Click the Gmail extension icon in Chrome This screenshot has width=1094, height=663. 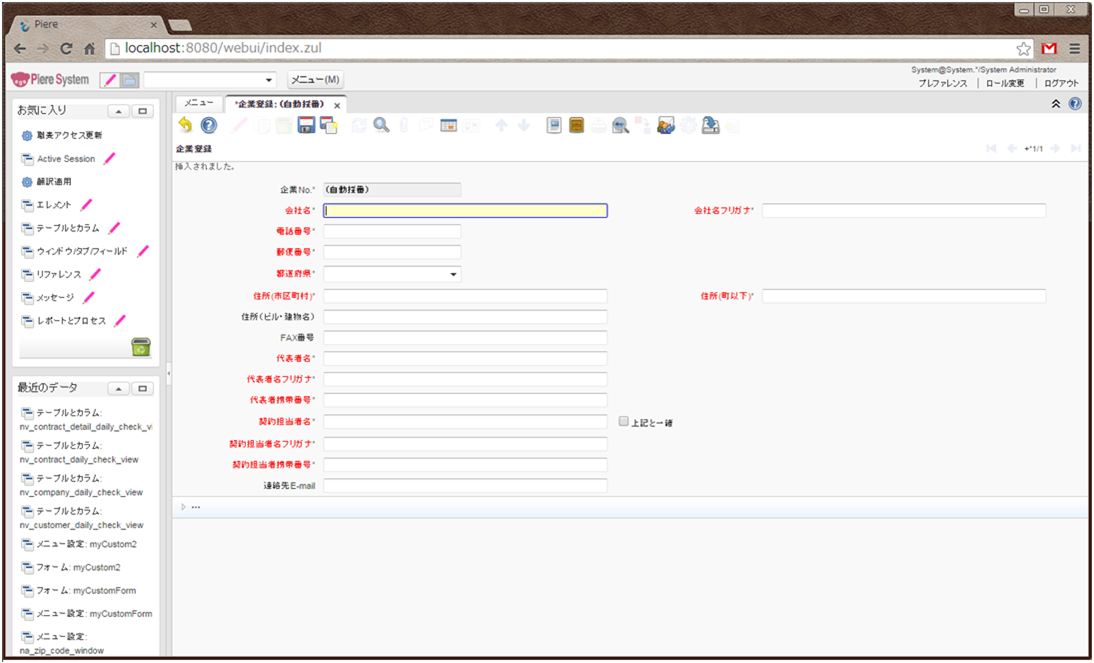point(1049,49)
